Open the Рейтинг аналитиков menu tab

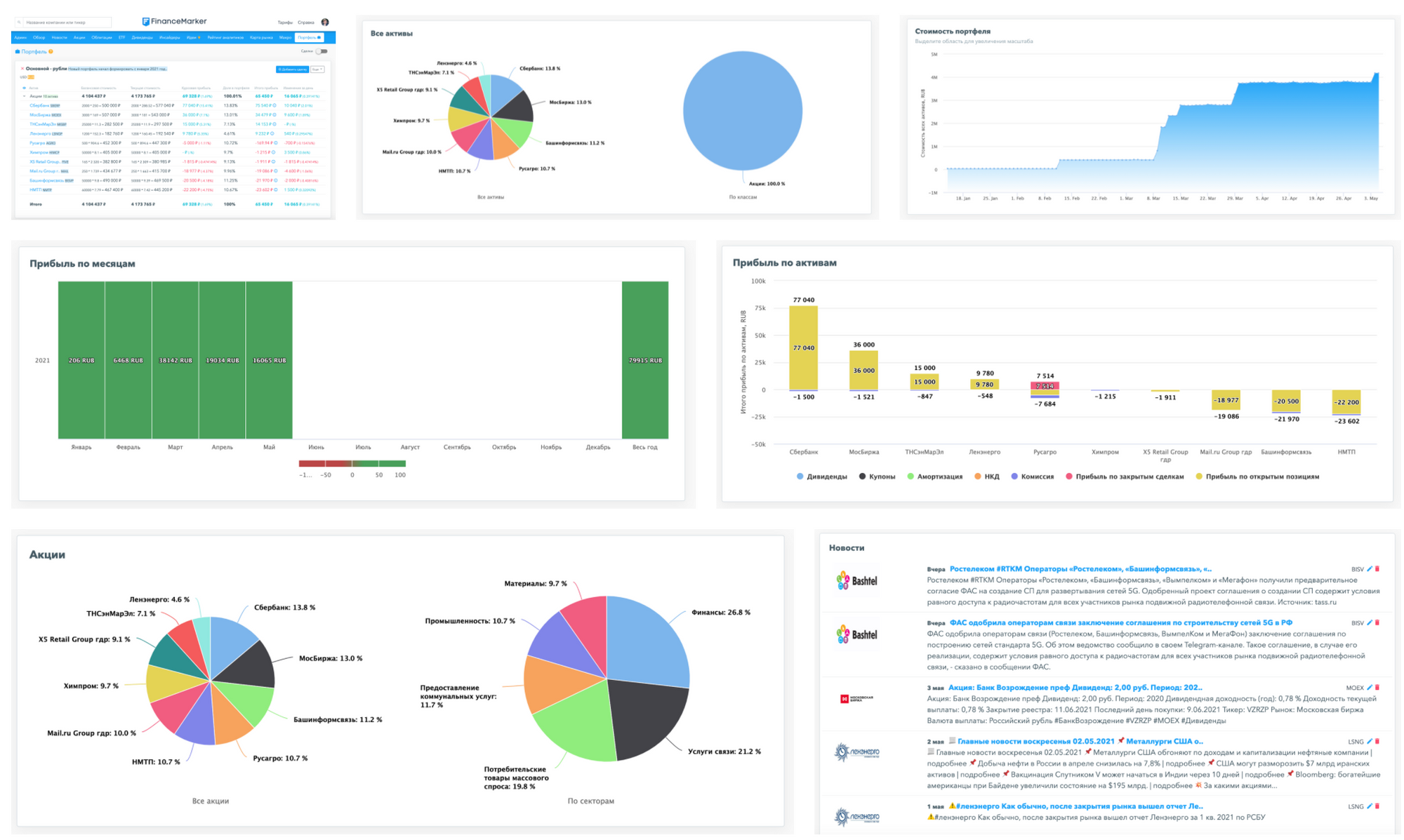[225, 38]
